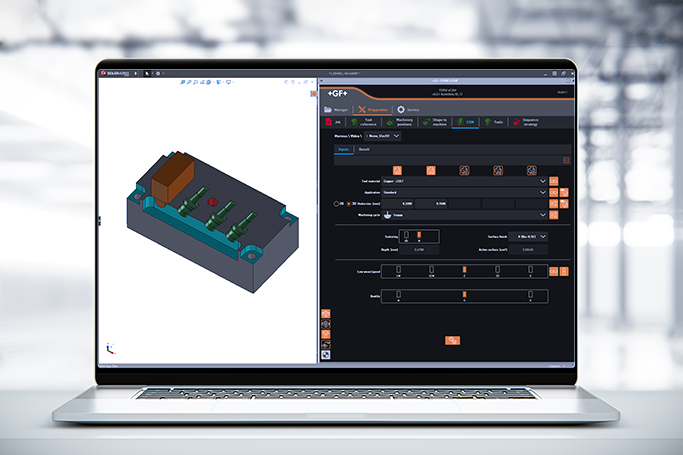
Task: Toggle the first Texturing option
Action: [404, 236]
